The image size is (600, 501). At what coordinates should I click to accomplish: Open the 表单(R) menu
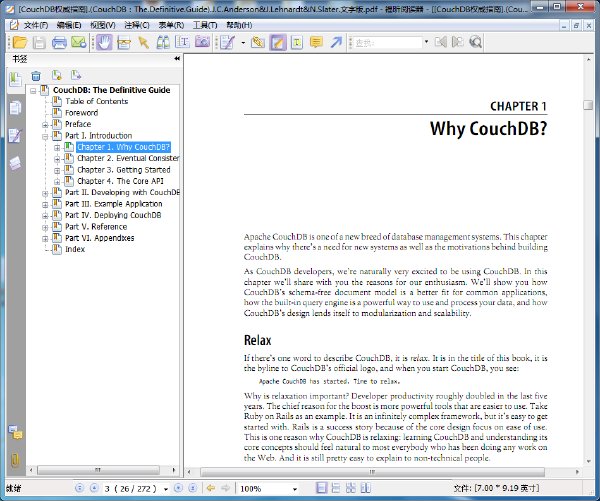click(171, 25)
